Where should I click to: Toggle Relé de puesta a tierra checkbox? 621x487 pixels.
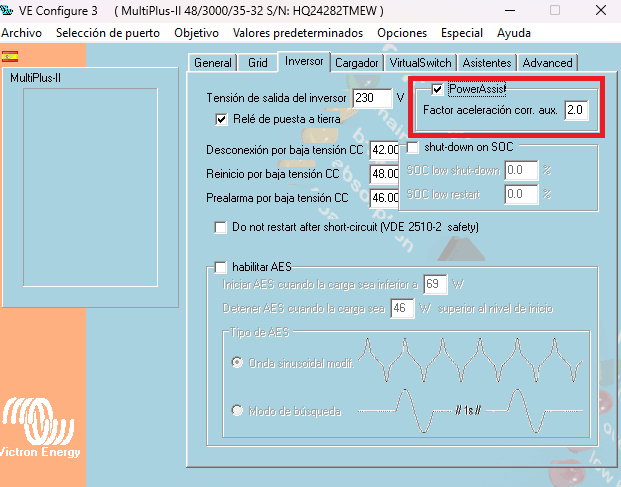(221, 119)
